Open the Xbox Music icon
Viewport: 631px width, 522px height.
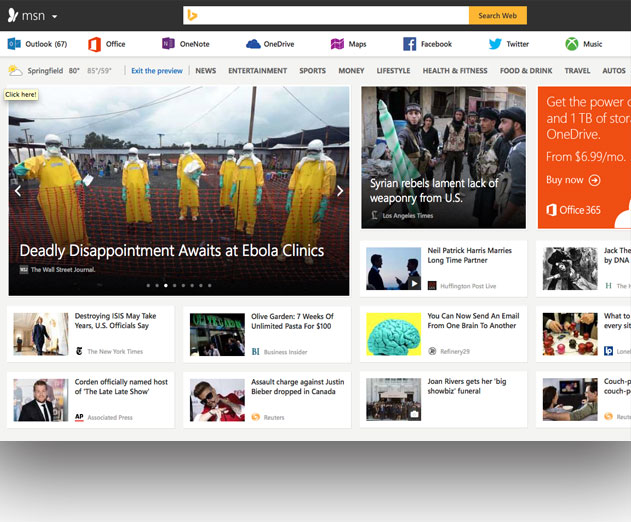[572, 44]
